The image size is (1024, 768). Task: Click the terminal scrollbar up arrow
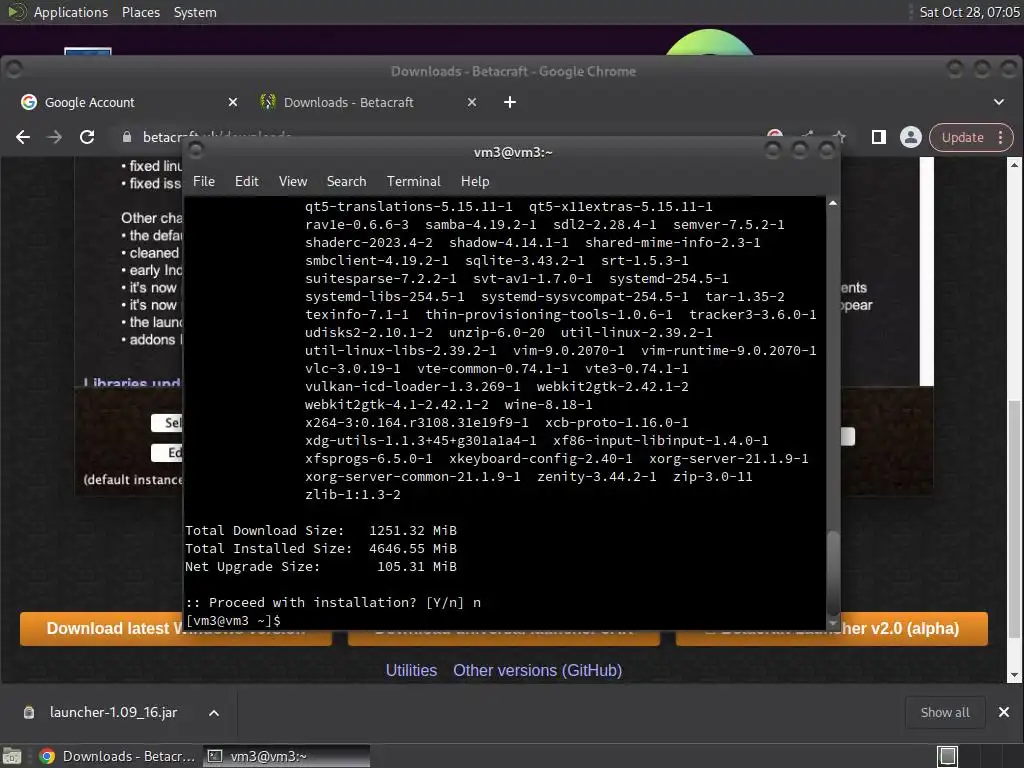[833, 204]
